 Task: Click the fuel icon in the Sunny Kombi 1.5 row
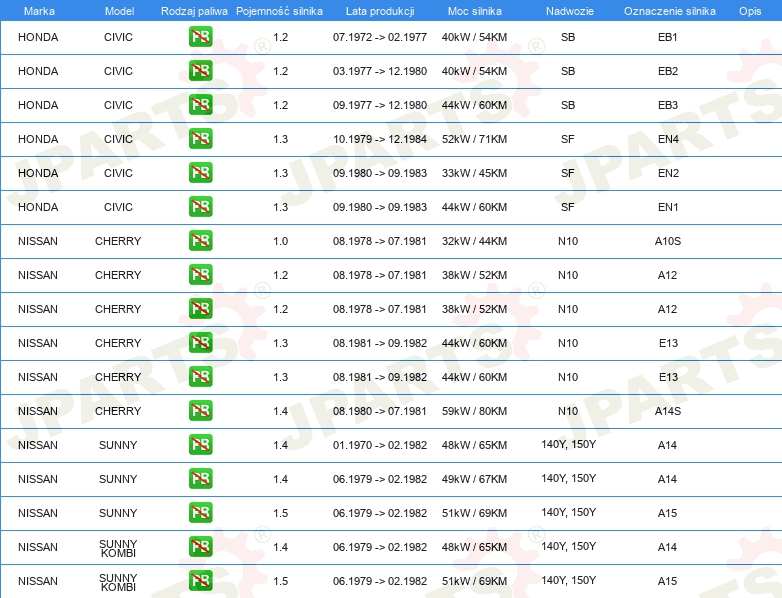click(x=200, y=581)
